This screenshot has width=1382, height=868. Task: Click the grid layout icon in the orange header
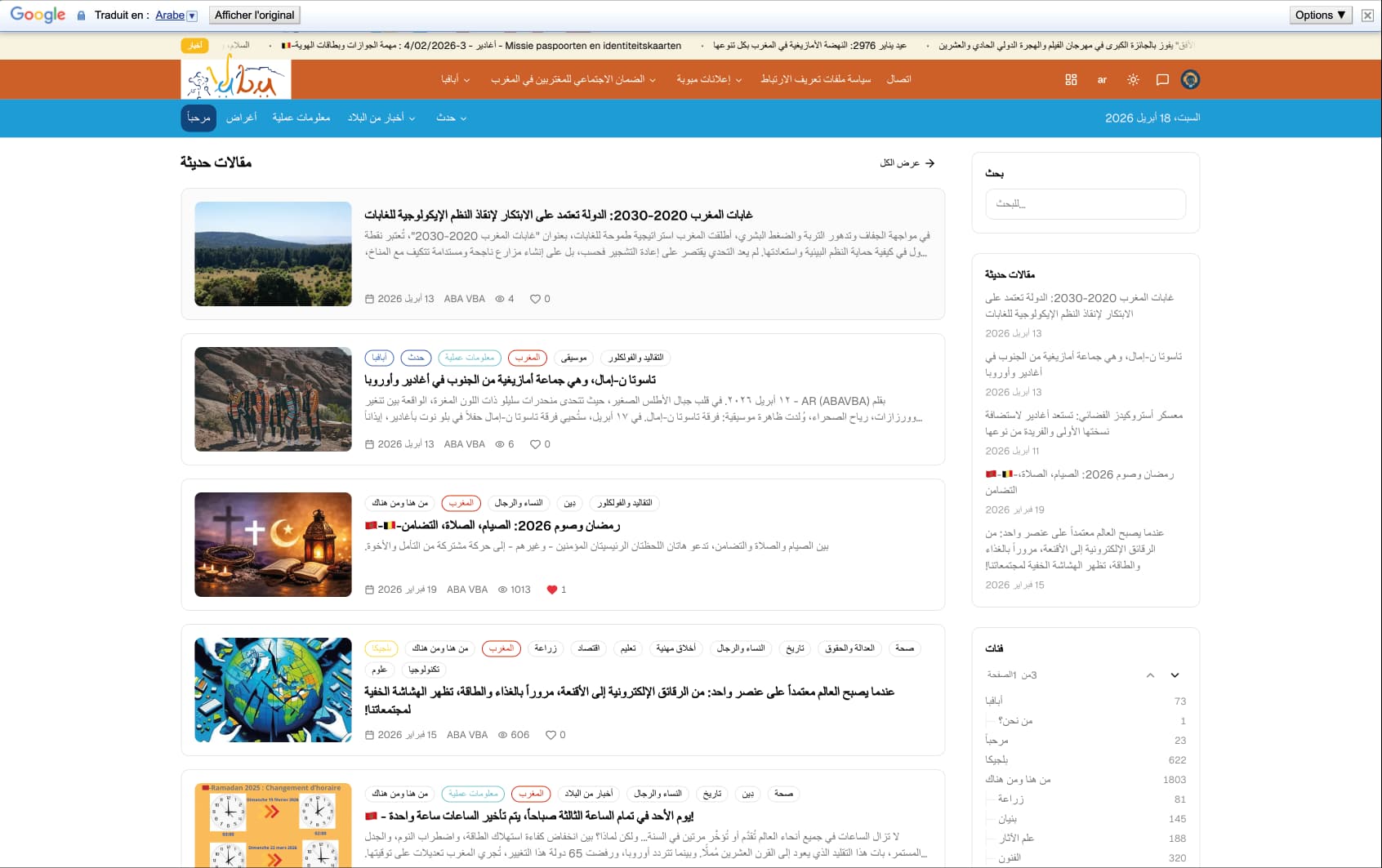(1072, 79)
